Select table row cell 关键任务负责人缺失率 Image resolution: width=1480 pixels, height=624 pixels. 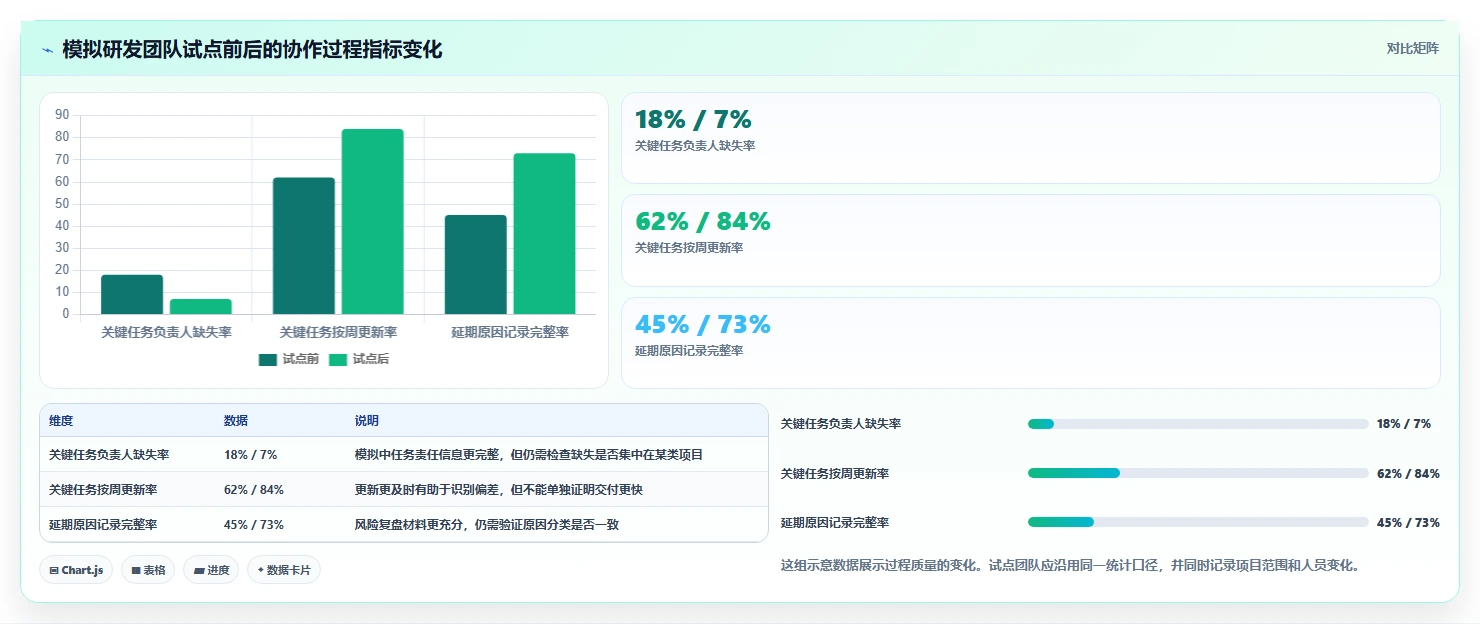109,455
